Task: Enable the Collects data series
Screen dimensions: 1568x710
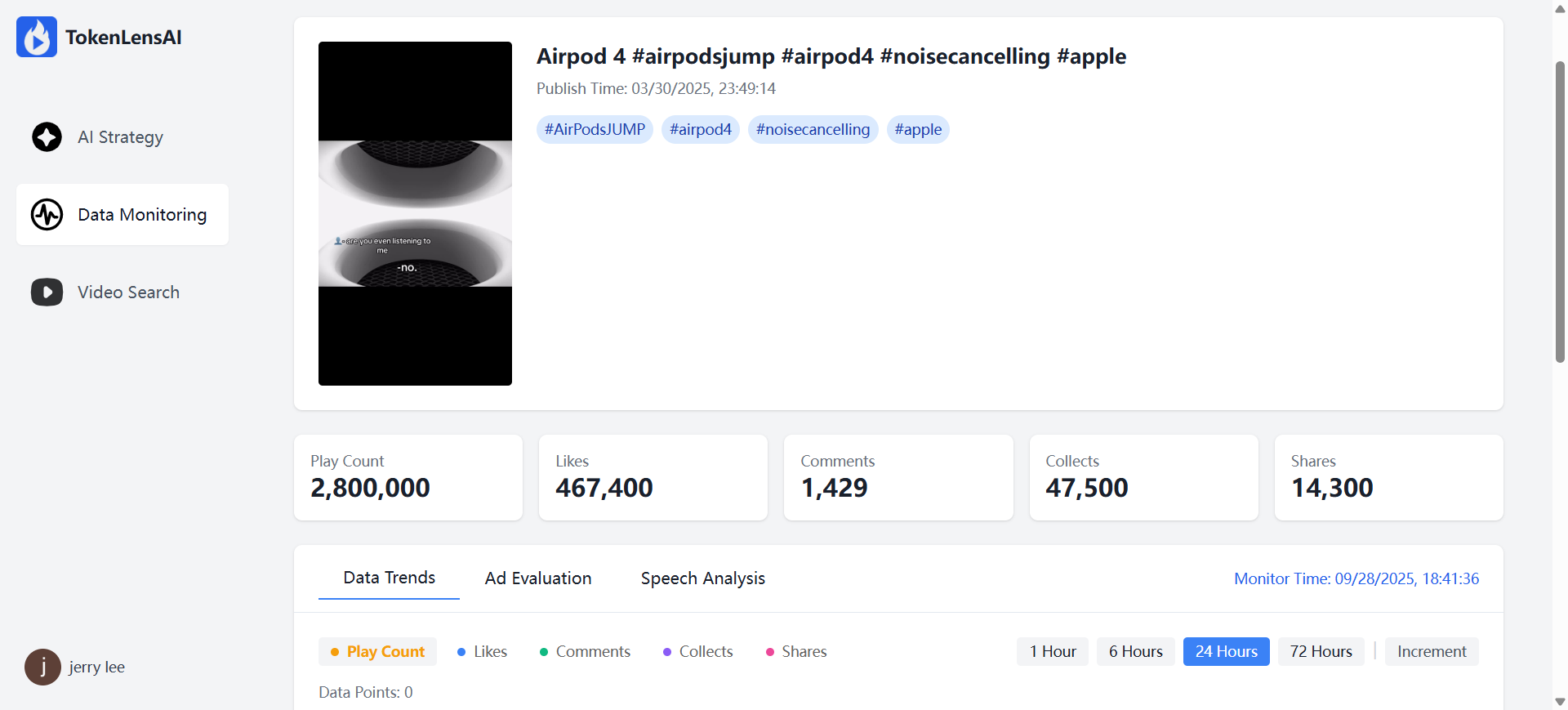Action: [697, 651]
